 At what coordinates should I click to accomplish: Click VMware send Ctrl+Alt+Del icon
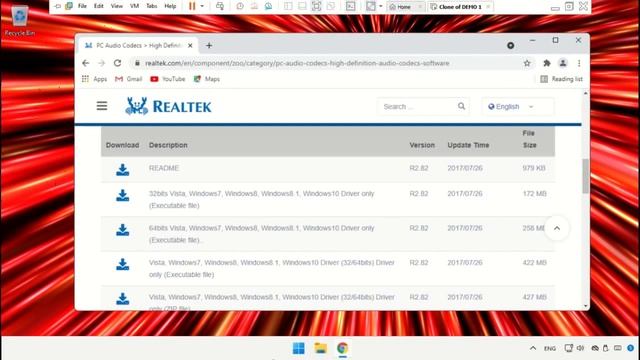point(220,6)
